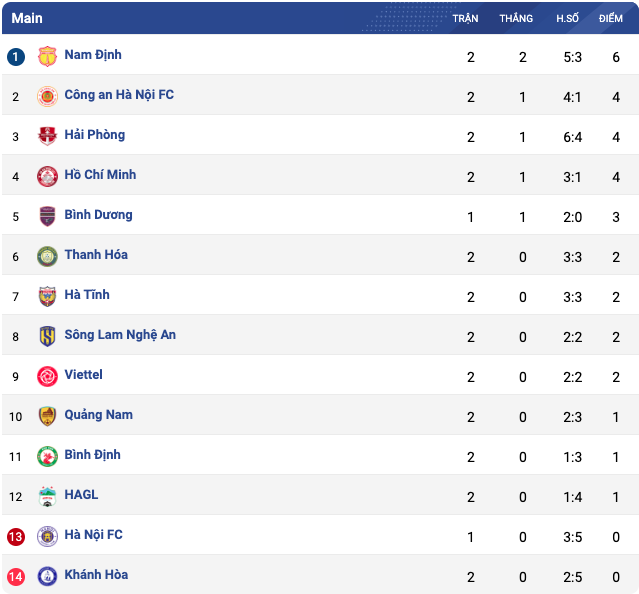Sort by the ĐIỂM column header
The width and height of the screenshot is (639, 594).
(x=610, y=18)
